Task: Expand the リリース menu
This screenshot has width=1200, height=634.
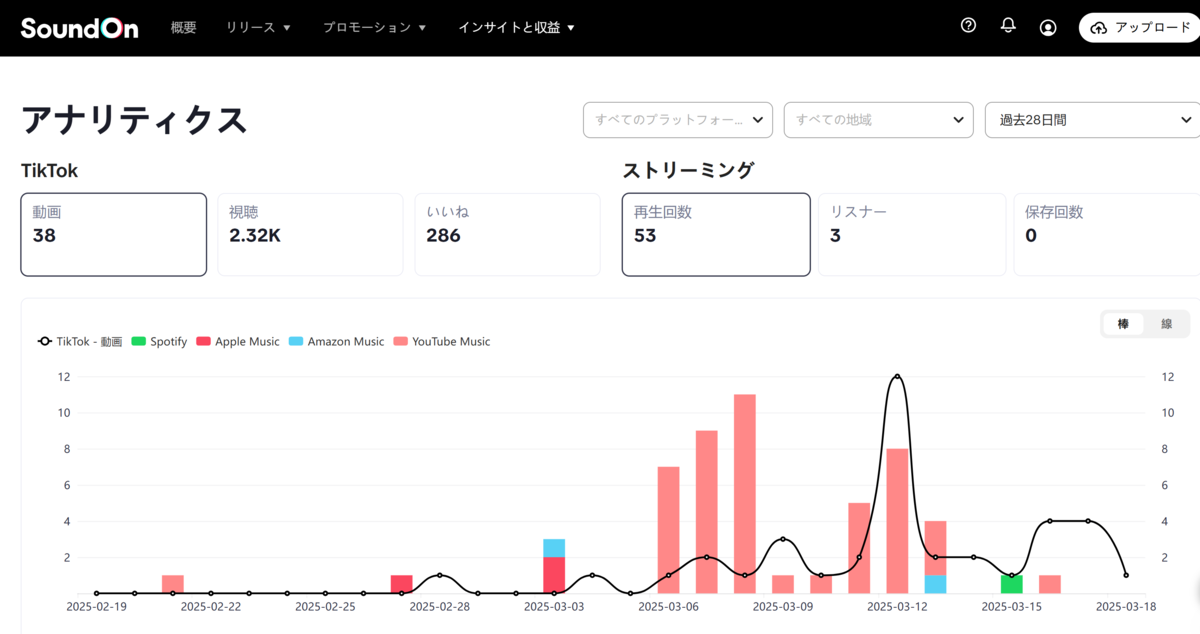Action: click(258, 28)
